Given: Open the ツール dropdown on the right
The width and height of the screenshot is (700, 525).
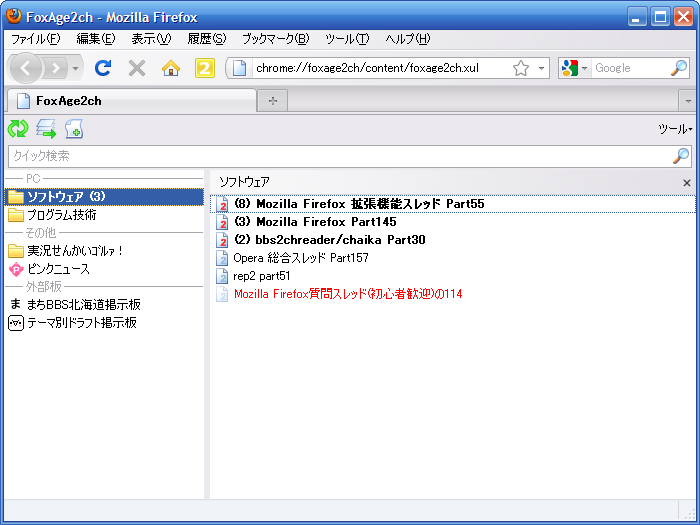Looking at the screenshot, I should 675,129.
